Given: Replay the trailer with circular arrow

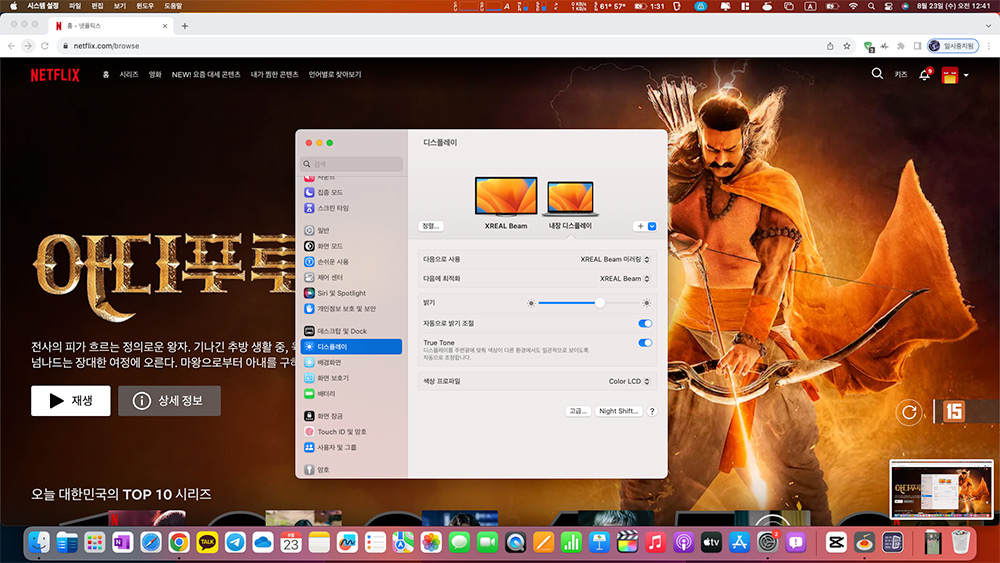Looking at the screenshot, I should [x=909, y=412].
